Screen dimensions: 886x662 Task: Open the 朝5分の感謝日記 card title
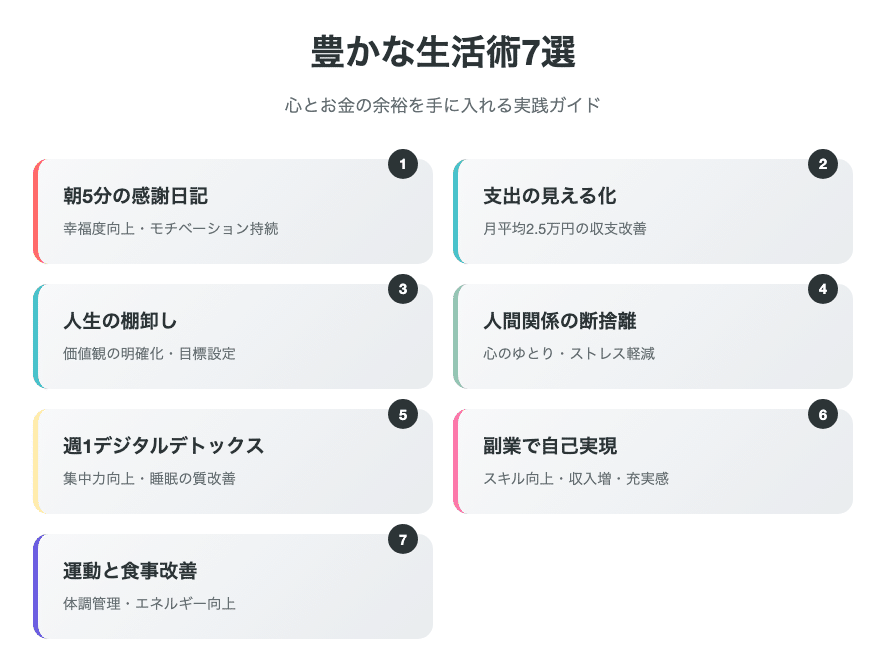pos(135,196)
